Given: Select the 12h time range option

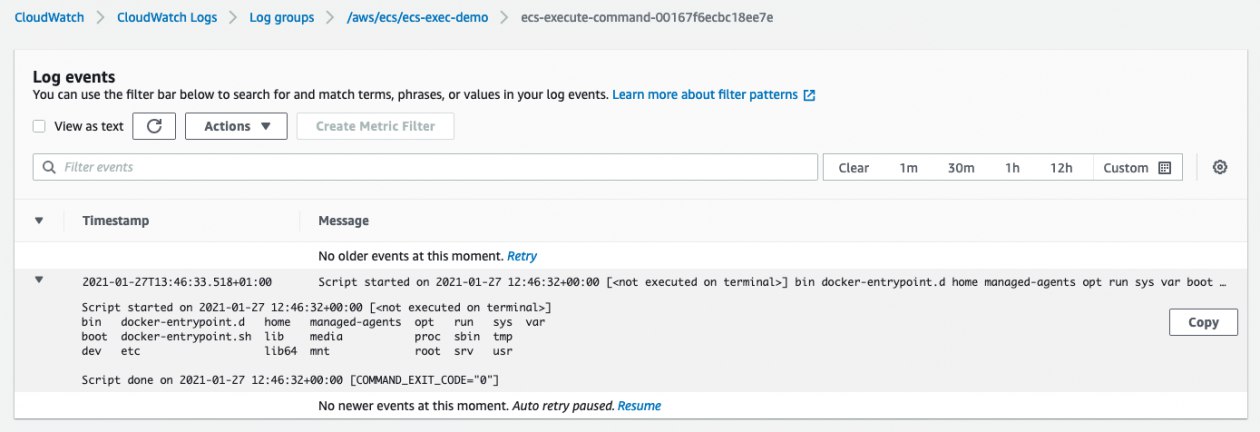Looking at the screenshot, I should (1061, 168).
